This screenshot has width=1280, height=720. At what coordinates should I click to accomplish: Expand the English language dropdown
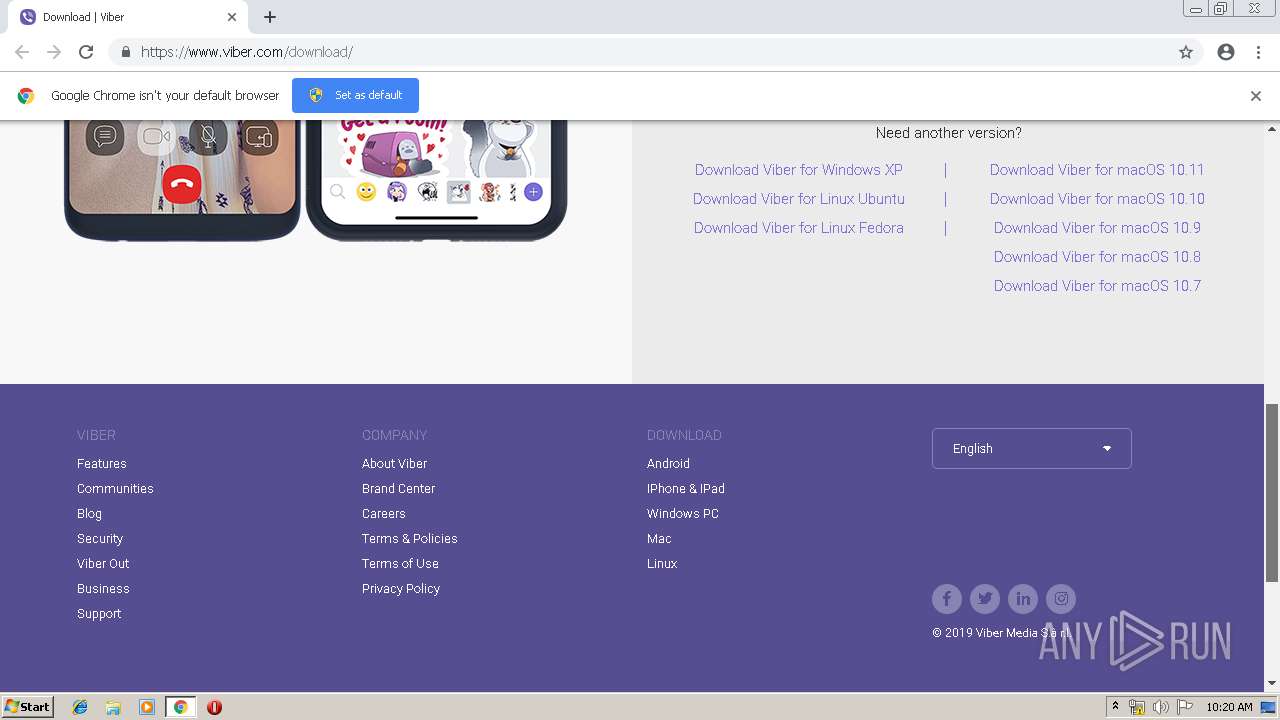[x=1032, y=449]
